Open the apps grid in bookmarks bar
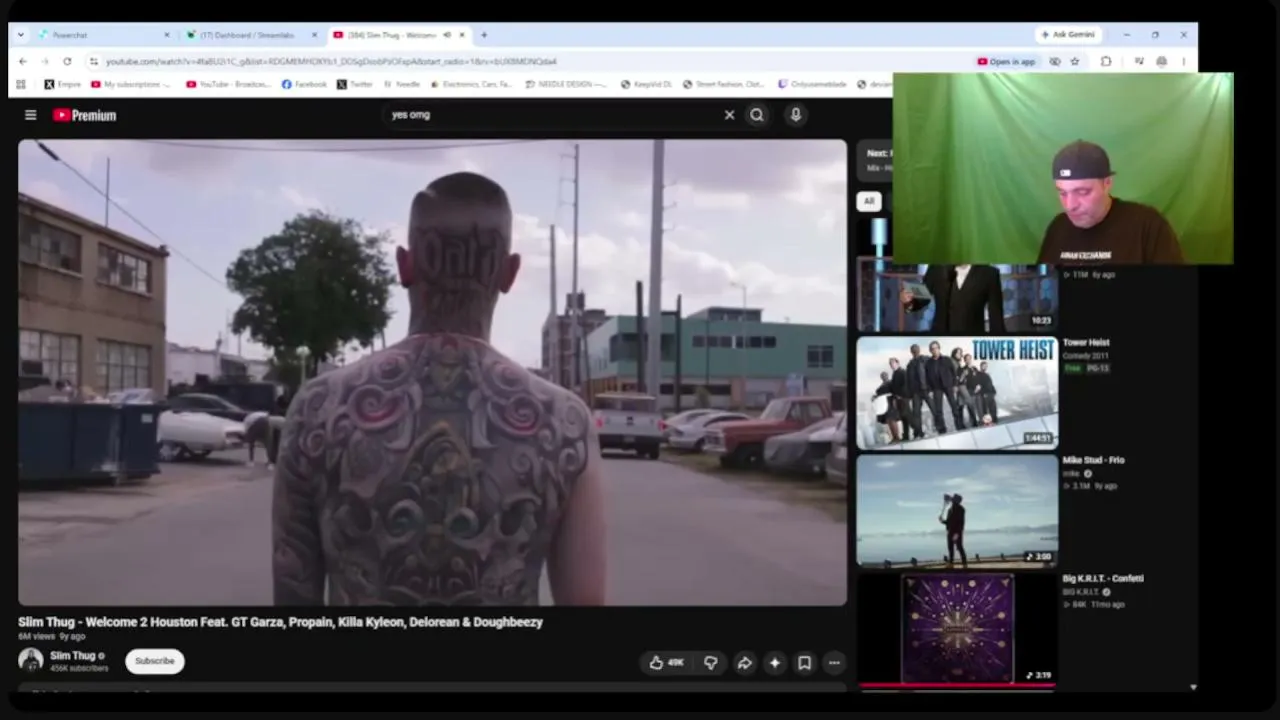This screenshot has width=1280, height=720. (x=21, y=85)
